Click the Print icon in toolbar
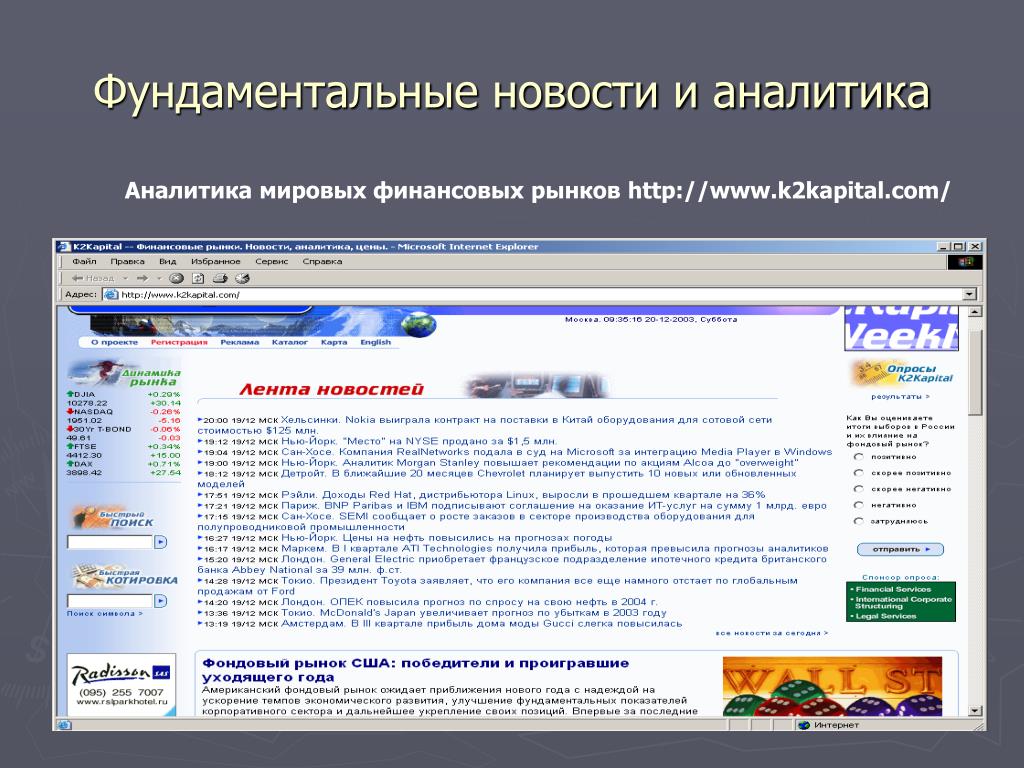The width and height of the screenshot is (1024, 768). (220, 278)
